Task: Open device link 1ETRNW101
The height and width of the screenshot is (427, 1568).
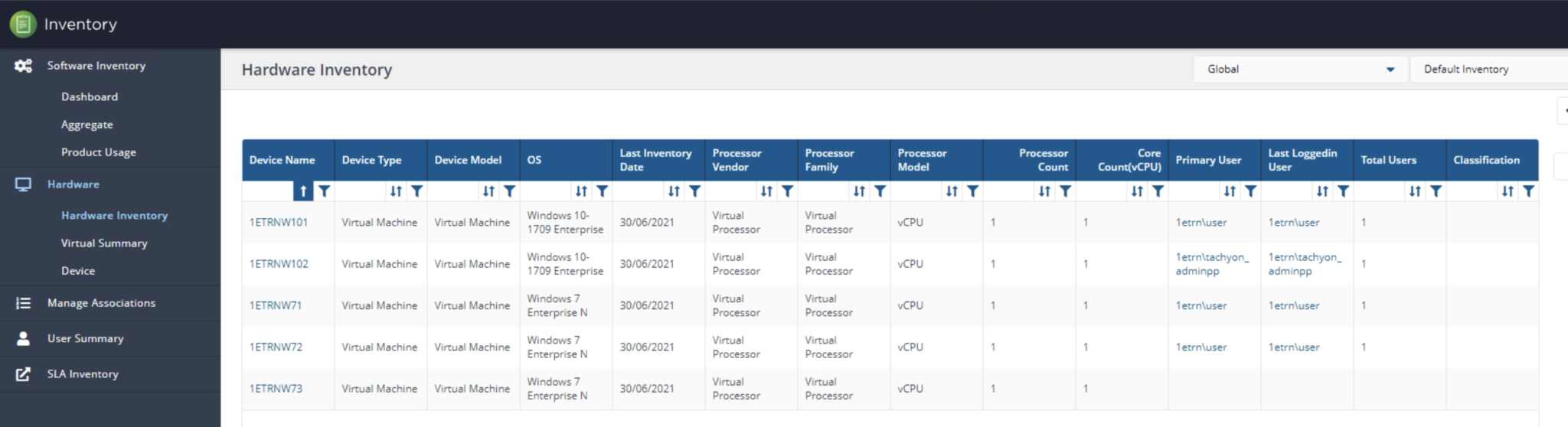Action: (279, 223)
